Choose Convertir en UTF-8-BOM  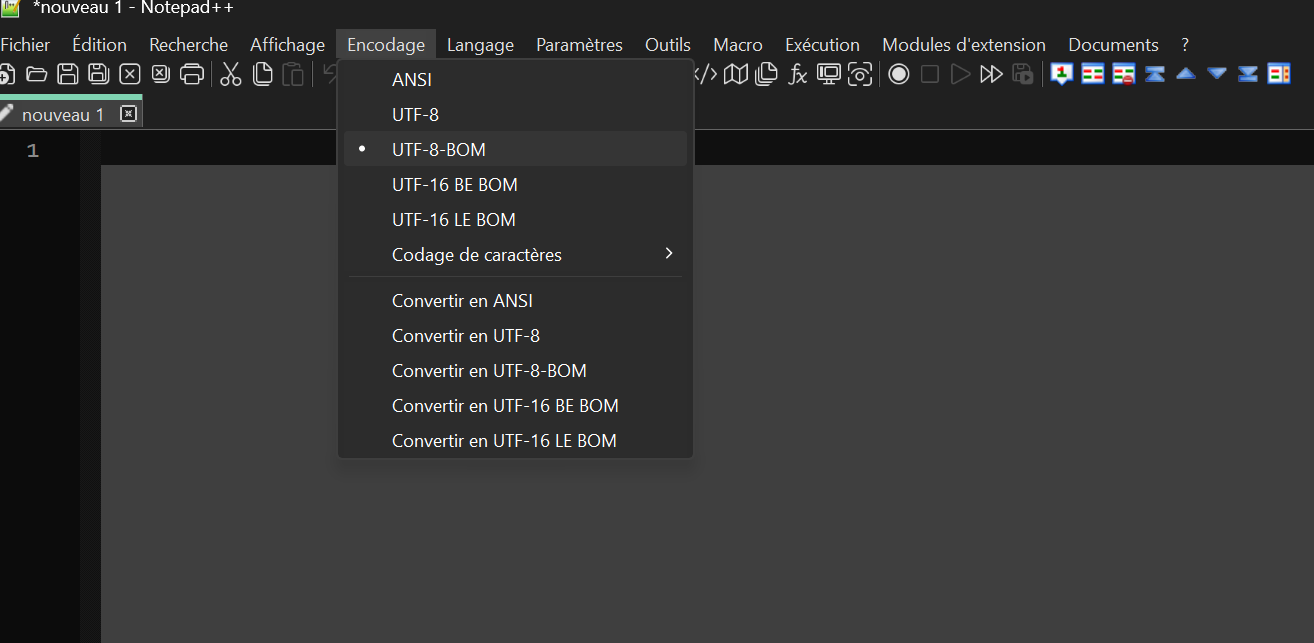[515, 371]
